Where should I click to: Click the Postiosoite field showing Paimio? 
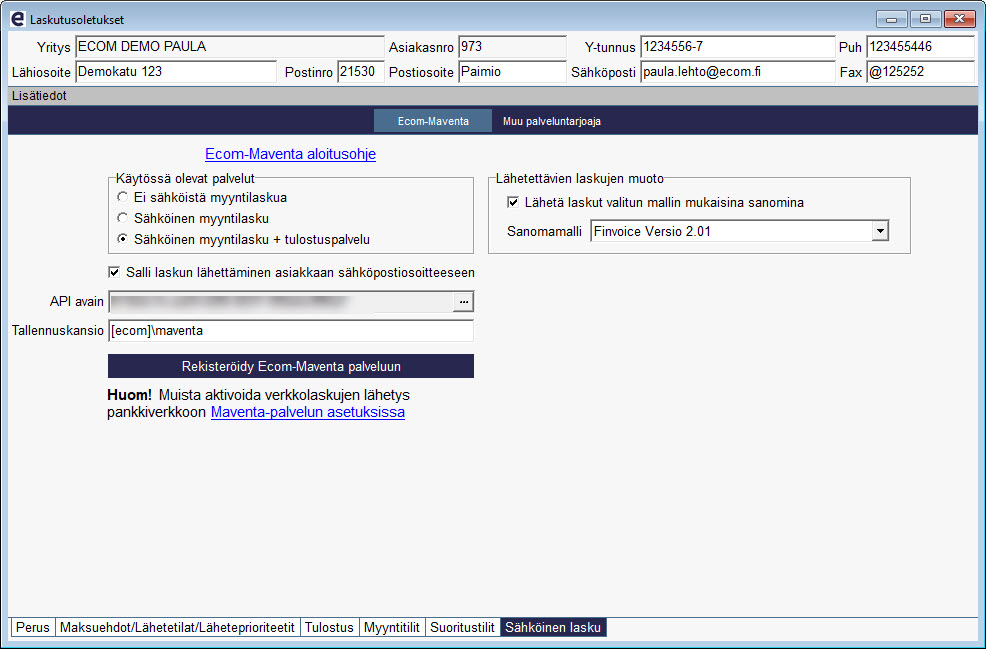coord(512,72)
